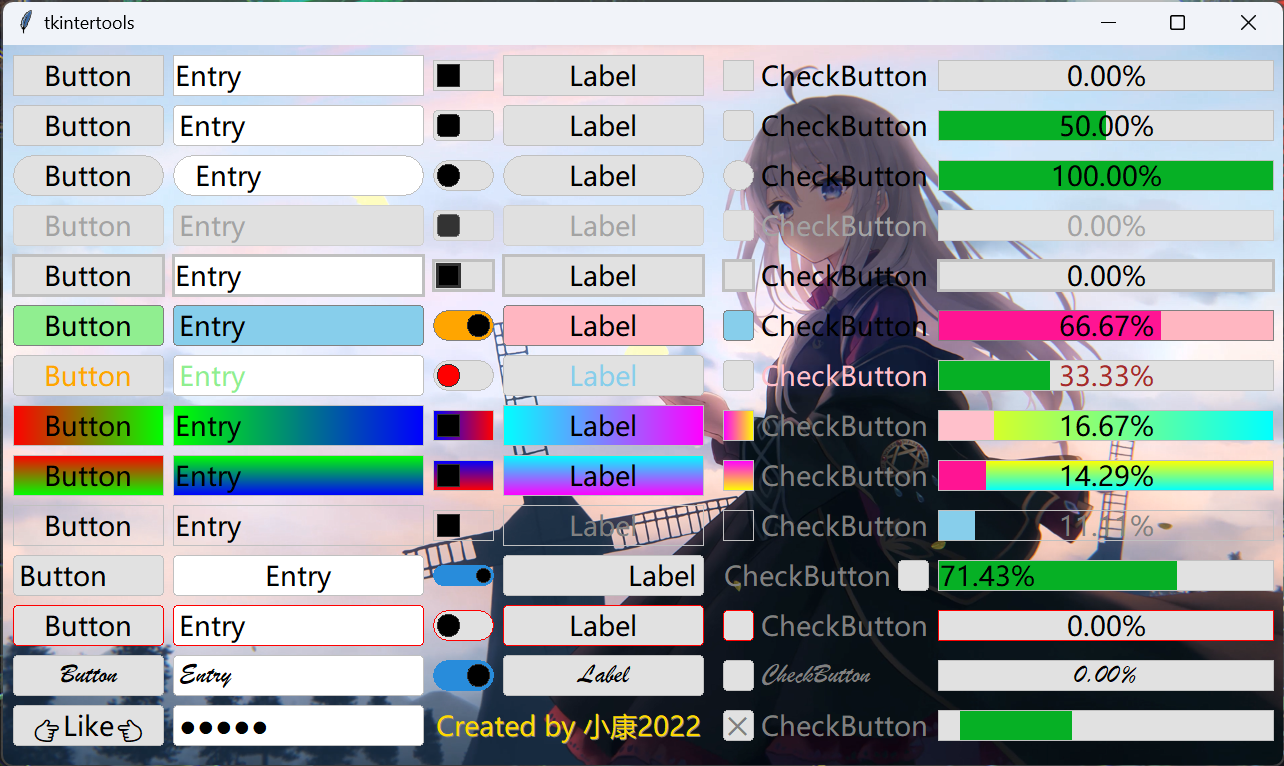Screen dimensions: 1284x766
Task: Focus the red-outlined Entry field
Action: click(298, 626)
